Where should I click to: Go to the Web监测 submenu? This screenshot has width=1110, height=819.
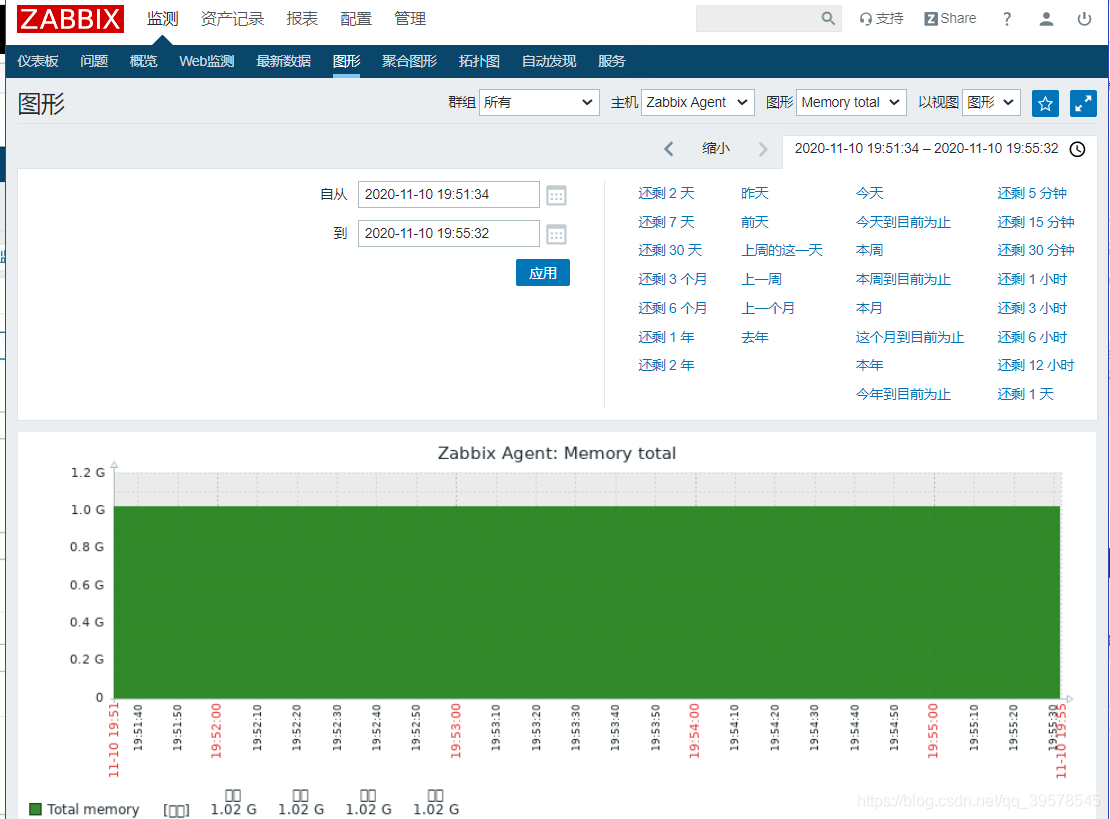(207, 62)
